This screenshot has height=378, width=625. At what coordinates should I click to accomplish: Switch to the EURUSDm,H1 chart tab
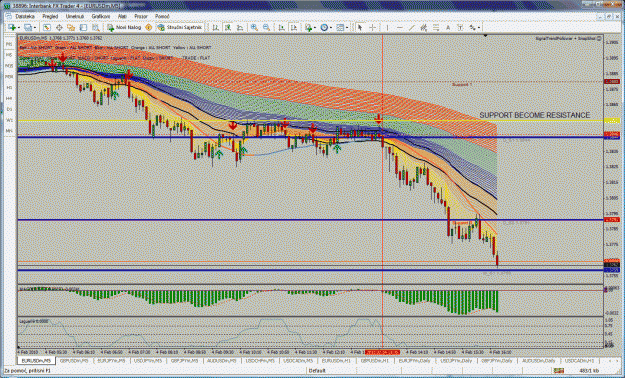336,360
